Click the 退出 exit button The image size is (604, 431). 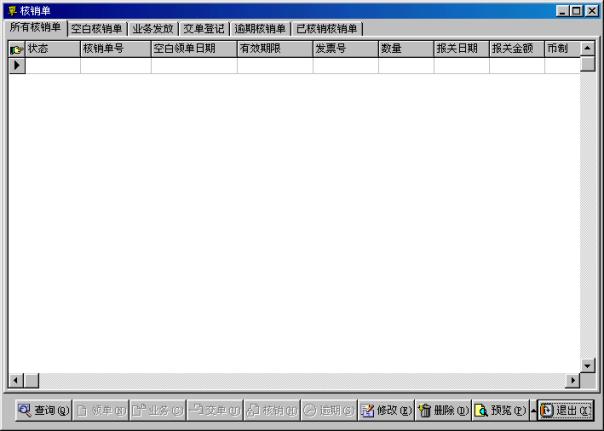tap(565, 410)
